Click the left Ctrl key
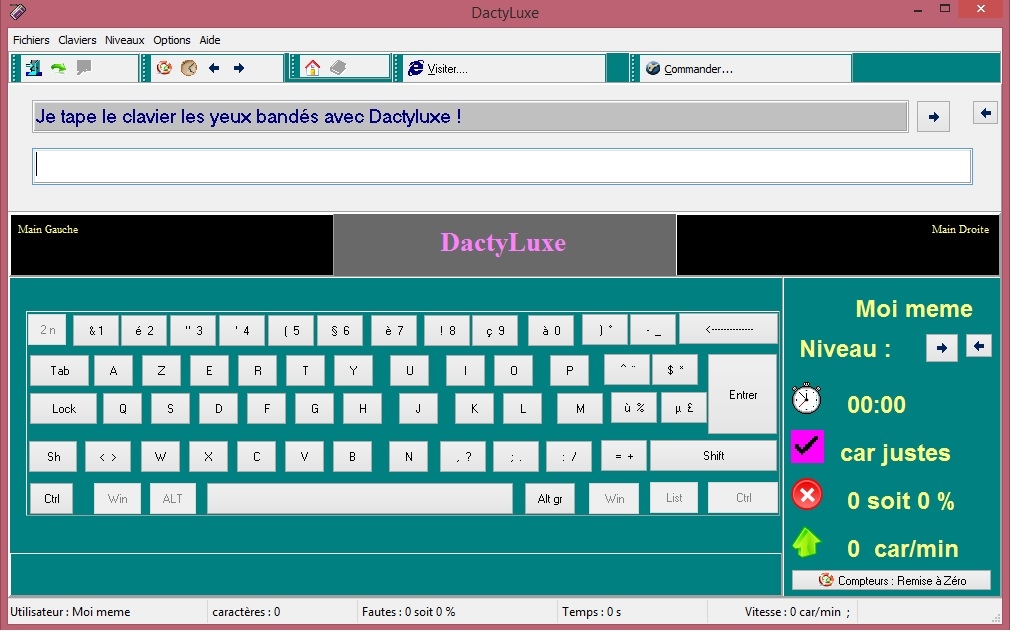Screen dimensions: 1010x632 pyautogui.click(x=52, y=499)
